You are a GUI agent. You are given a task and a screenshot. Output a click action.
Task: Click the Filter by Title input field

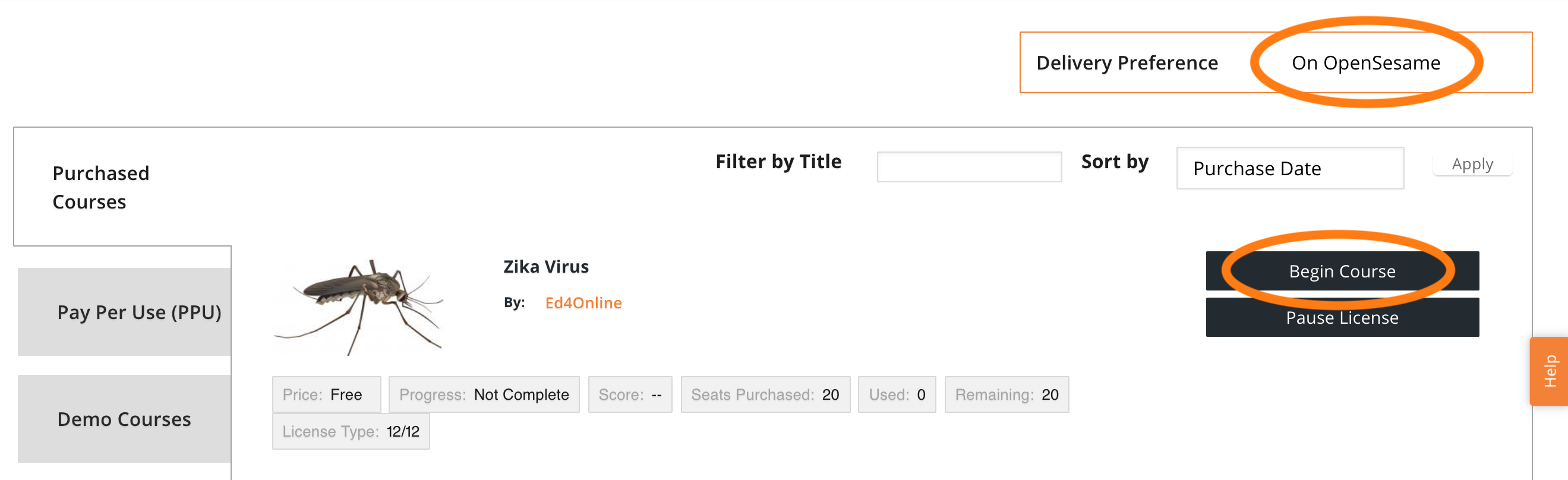coord(969,167)
